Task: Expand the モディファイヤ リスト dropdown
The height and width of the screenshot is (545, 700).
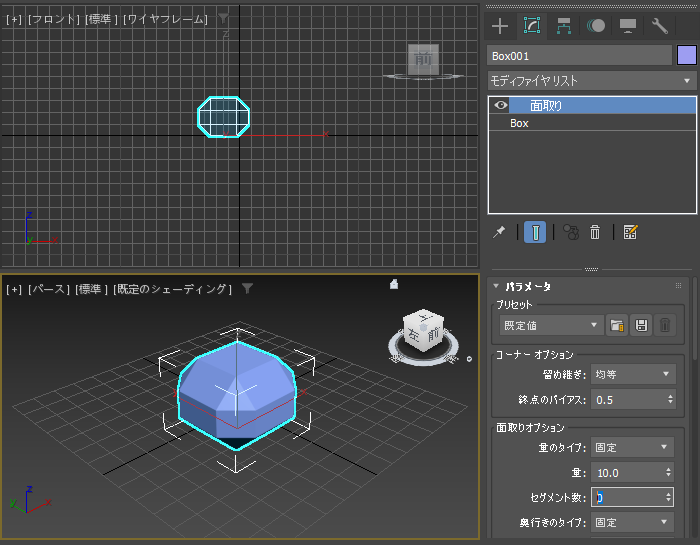Action: 592,81
